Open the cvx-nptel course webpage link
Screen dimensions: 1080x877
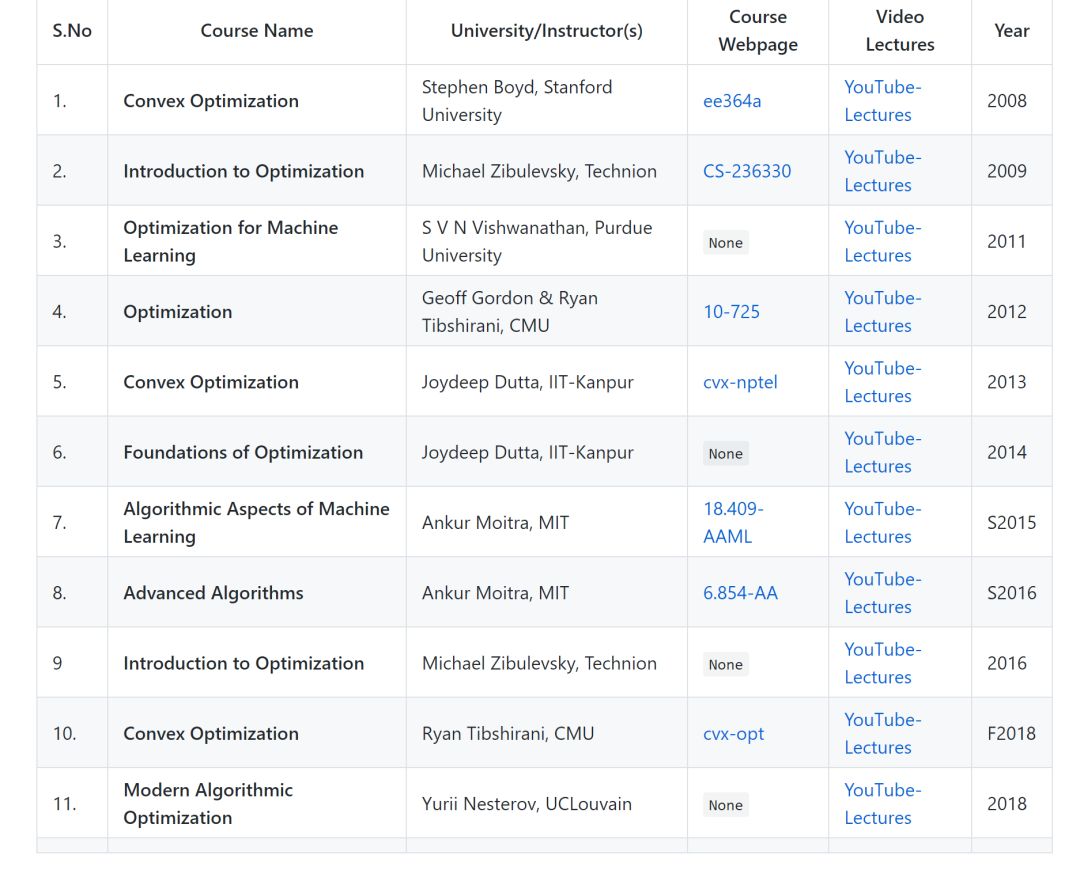coord(740,382)
